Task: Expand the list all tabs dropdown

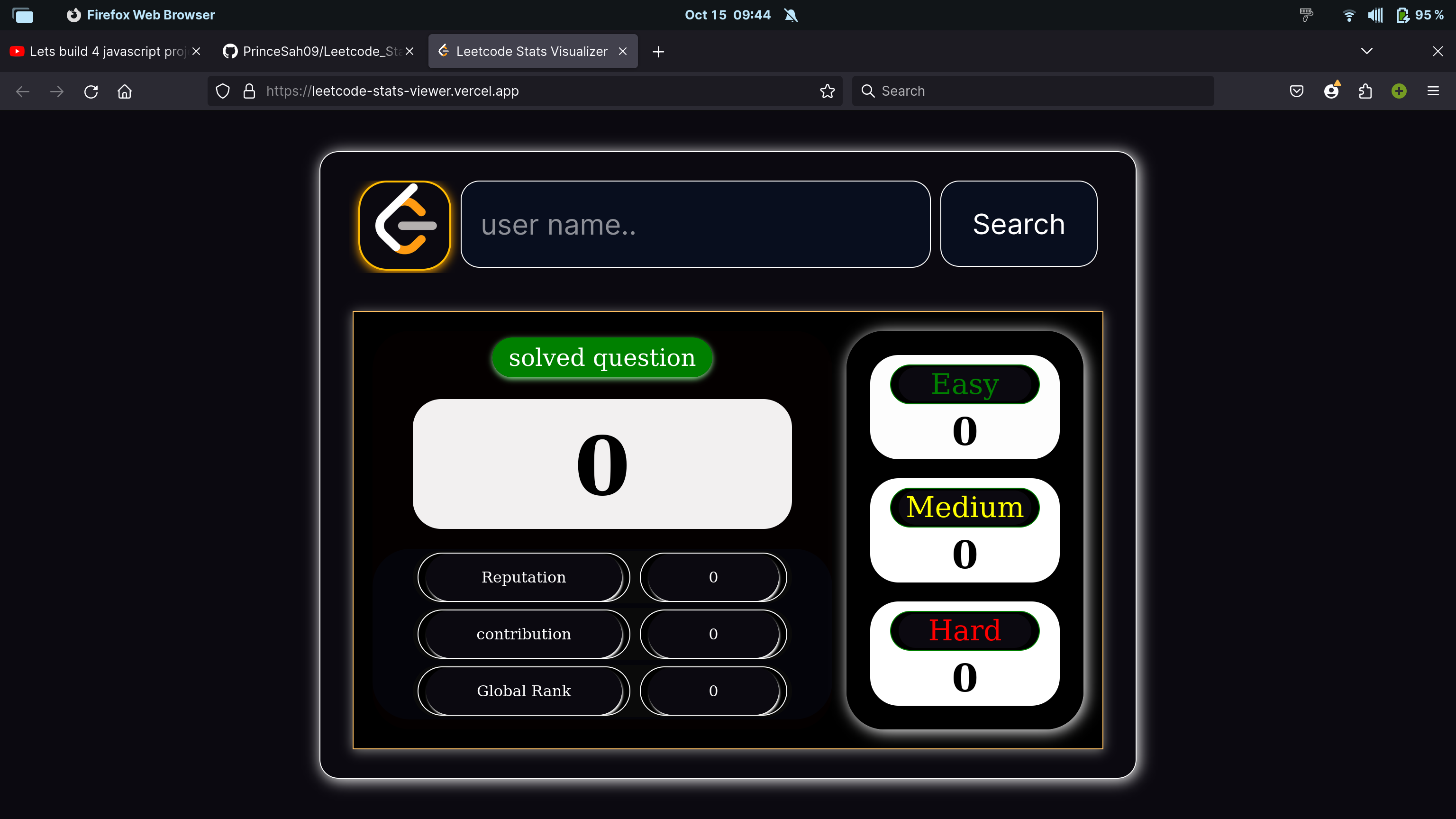Action: point(1366,52)
